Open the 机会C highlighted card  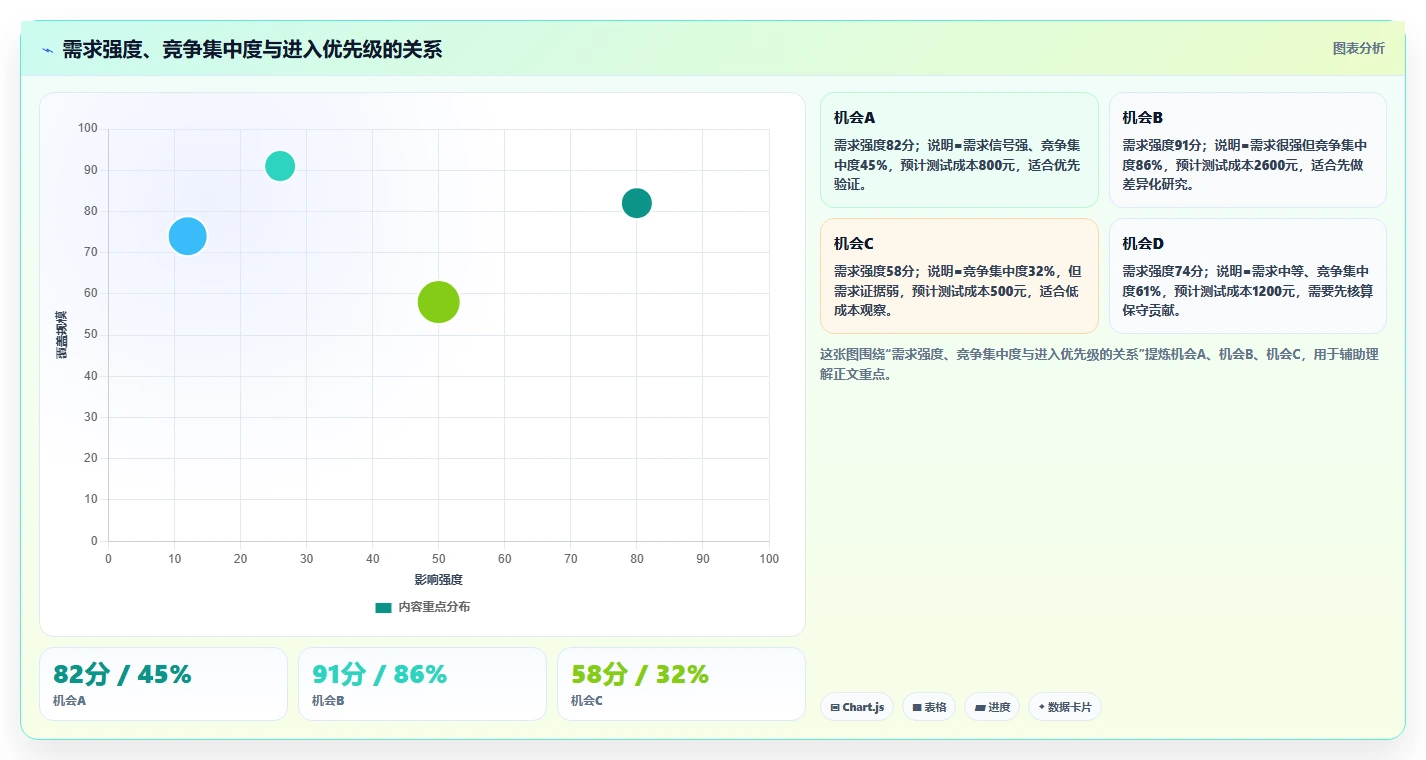pos(959,276)
